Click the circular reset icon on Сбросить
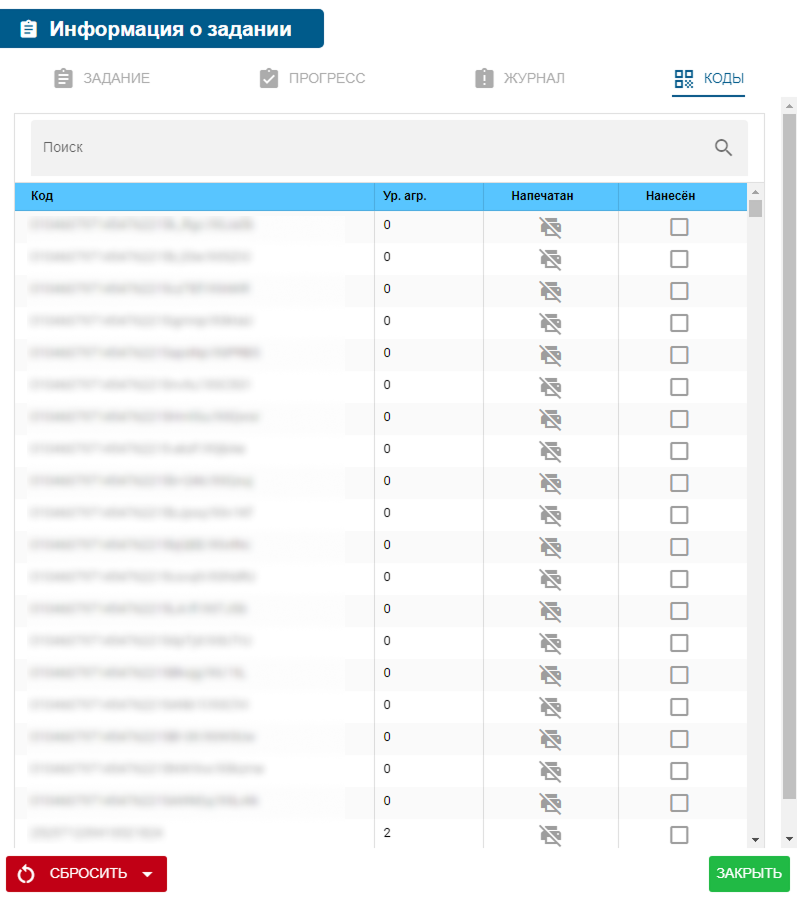Viewport: 797px width, 897px height. coord(27,874)
